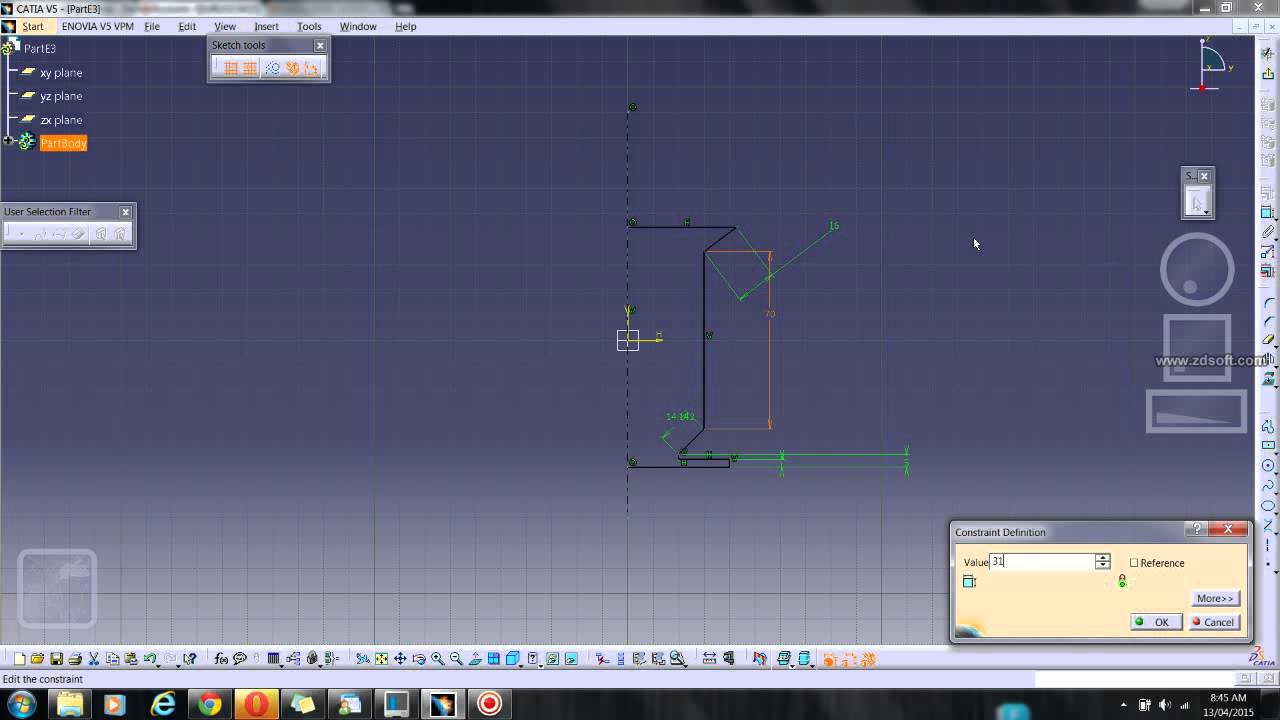Screen dimensions: 1280x720
Task: Click Cancel in Constraint Definition
Action: click(x=1214, y=622)
